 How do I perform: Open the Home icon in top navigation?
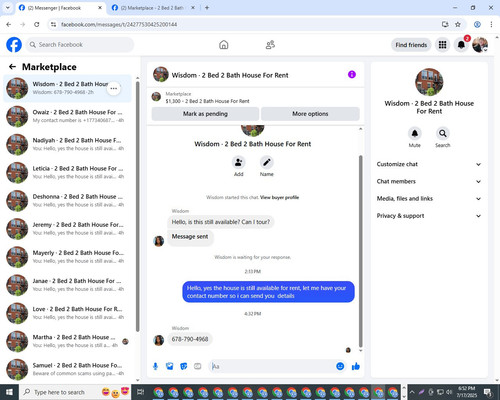pyautogui.click(x=224, y=45)
